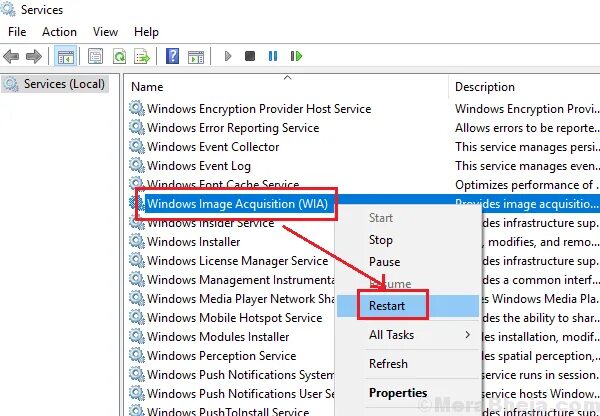Choose Restart in the context menu

pyautogui.click(x=408, y=305)
